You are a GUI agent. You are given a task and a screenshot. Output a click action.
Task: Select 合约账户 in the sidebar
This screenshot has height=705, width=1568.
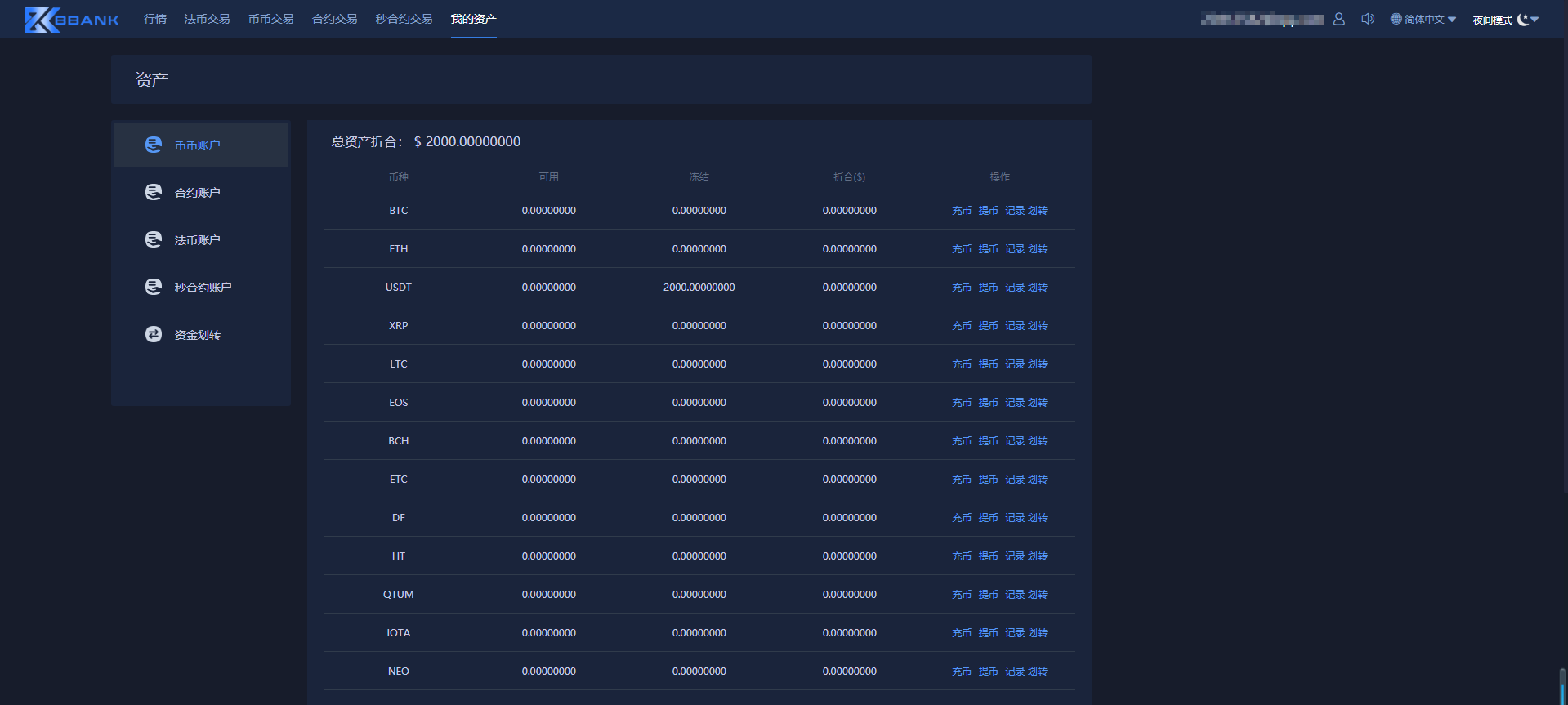[x=201, y=193]
